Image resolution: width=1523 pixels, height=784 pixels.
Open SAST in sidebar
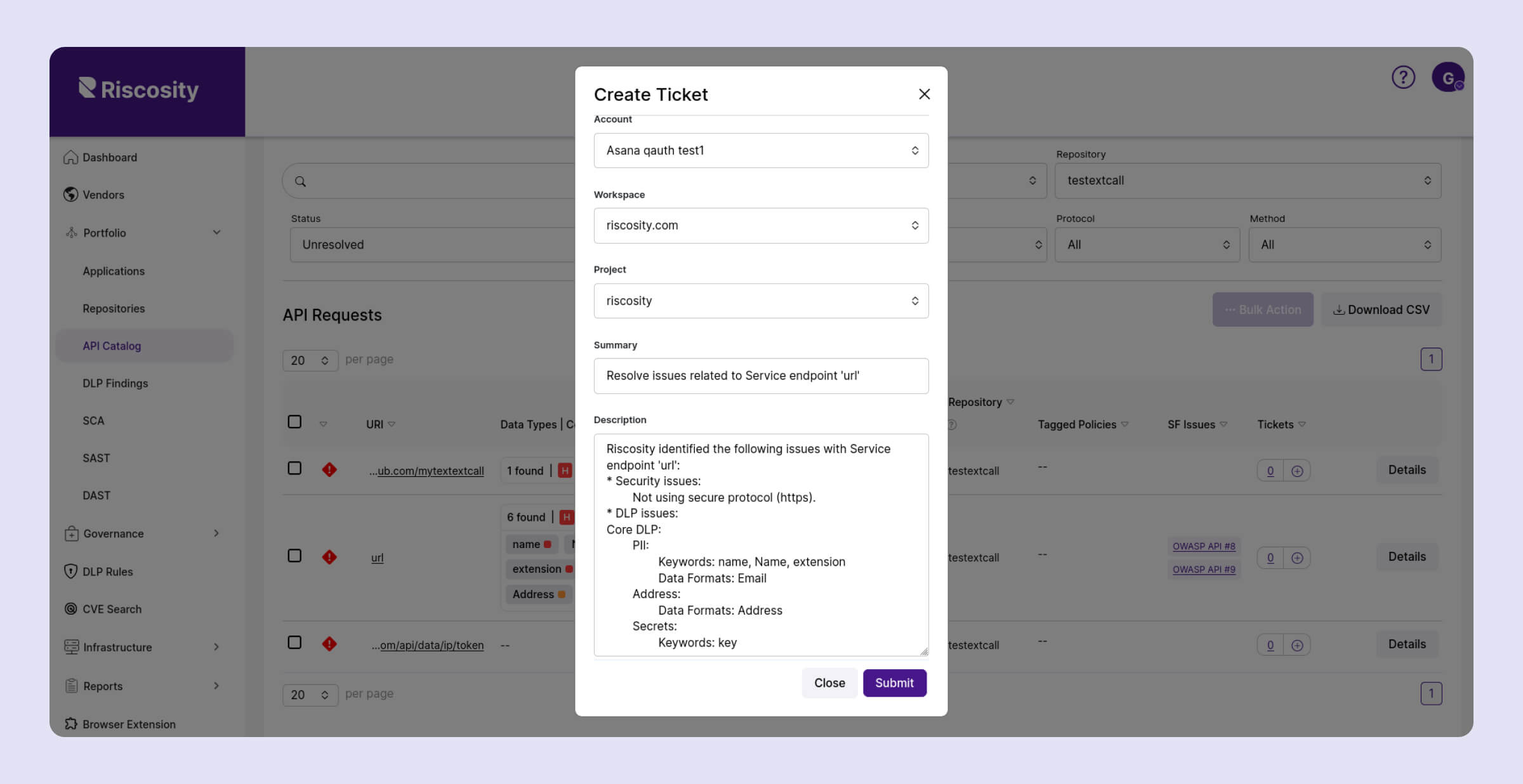96,458
